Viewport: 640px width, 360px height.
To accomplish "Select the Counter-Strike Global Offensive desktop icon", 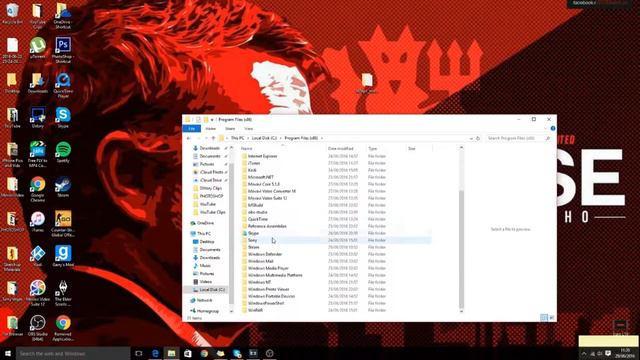I will (x=63, y=224).
